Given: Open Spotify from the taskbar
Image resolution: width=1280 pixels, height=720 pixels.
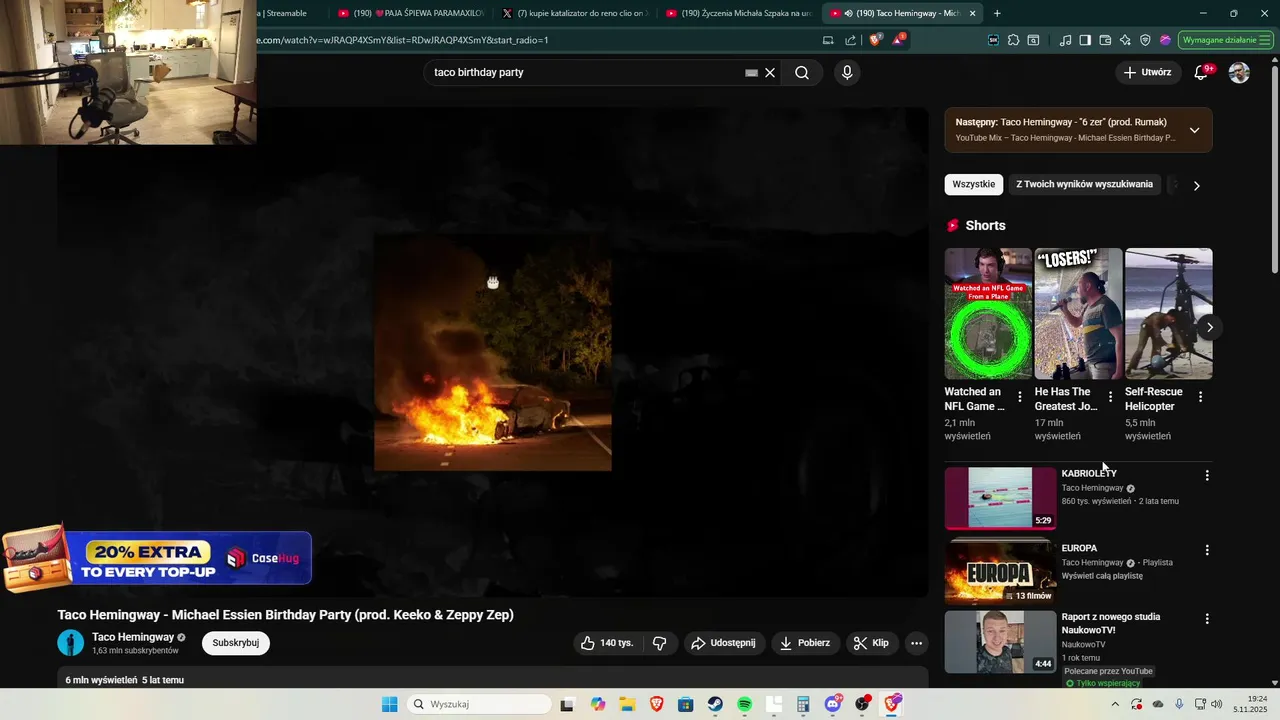Looking at the screenshot, I should tap(744, 704).
